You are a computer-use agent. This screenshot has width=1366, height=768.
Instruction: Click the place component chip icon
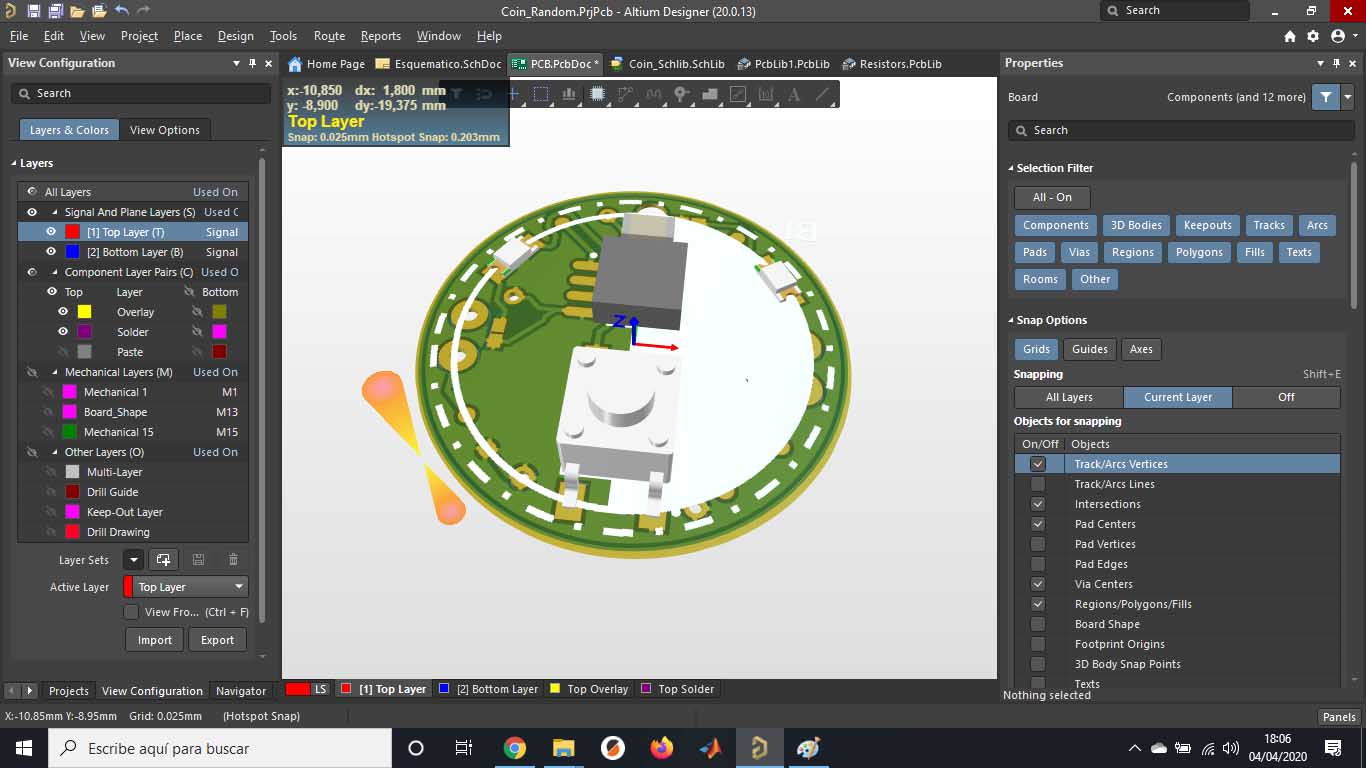(x=597, y=94)
